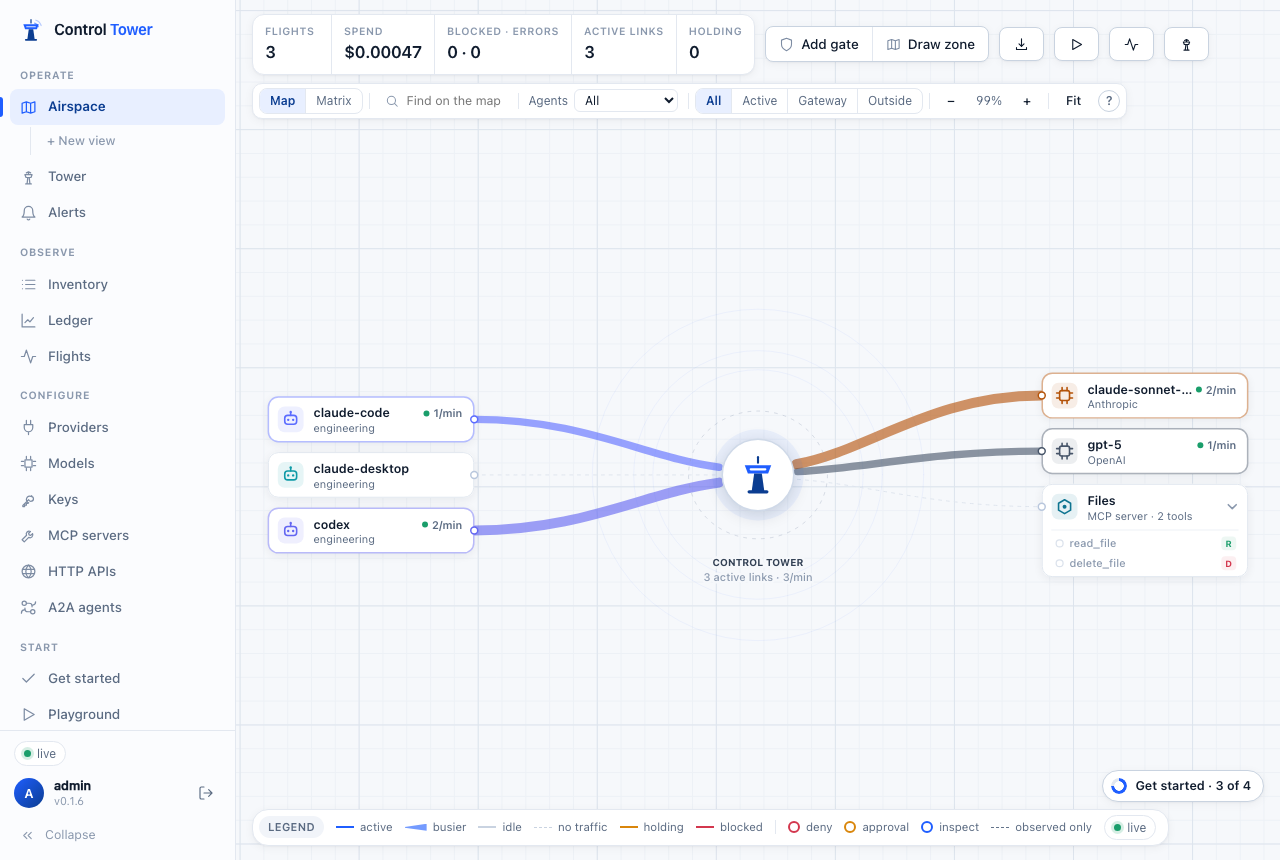Filter the map to Gateway

tap(823, 101)
